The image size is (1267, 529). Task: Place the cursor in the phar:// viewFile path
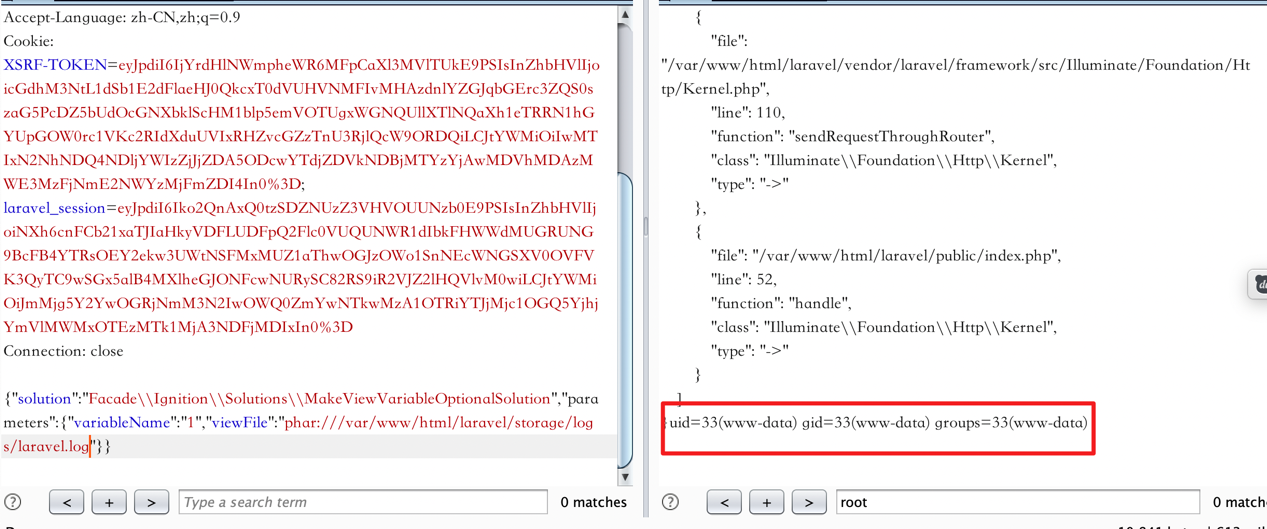(x=440, y=423)
